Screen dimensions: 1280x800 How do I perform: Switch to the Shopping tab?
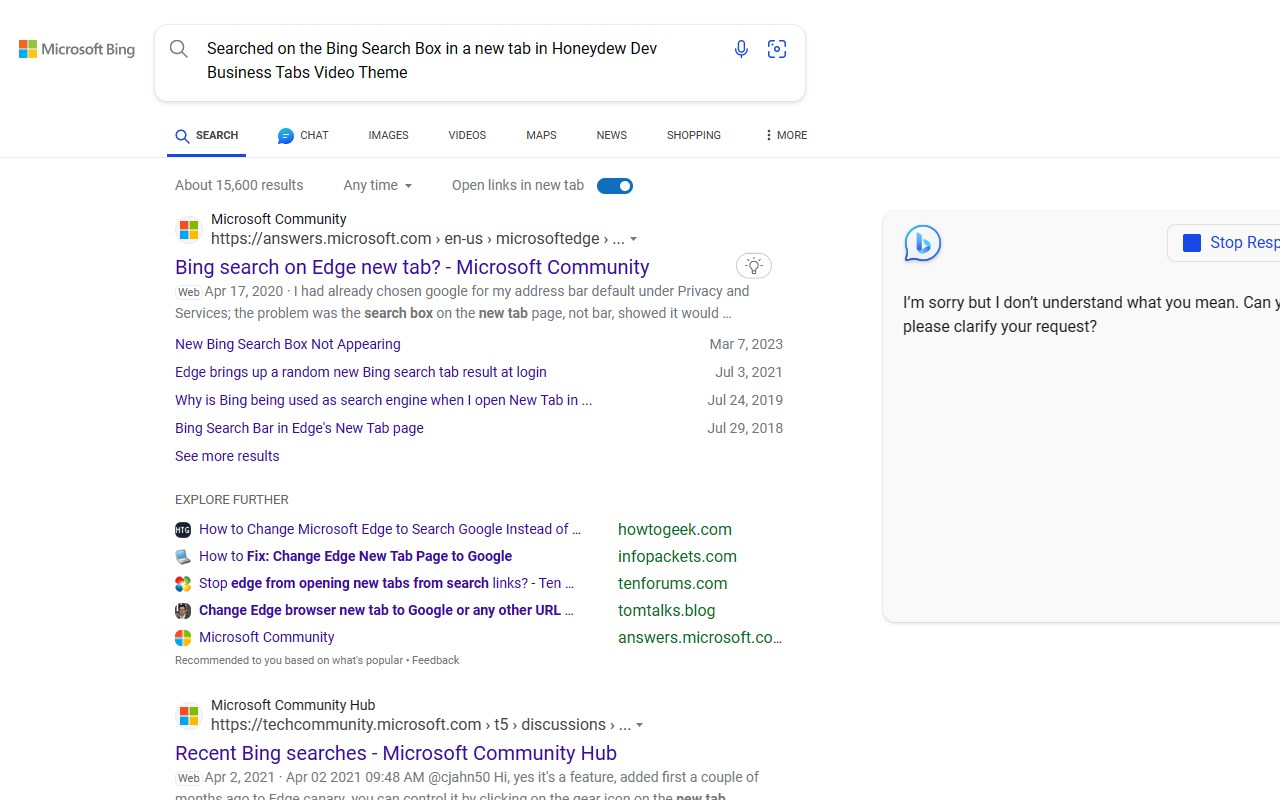694,135
